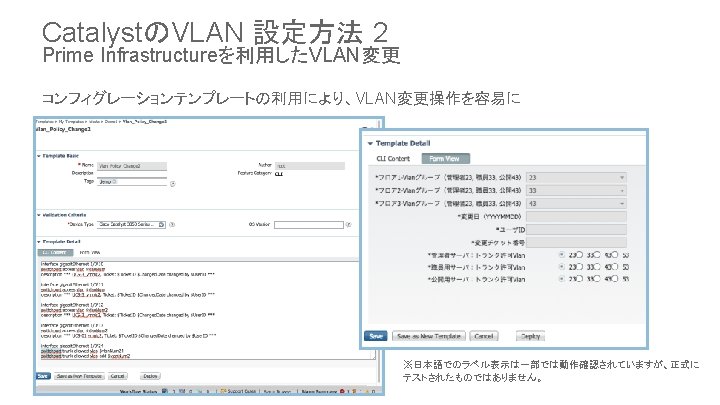Select Vlan 33 radio in 管理者サーバ row
This screenshot has width=720, height=405.
[579, 254]
